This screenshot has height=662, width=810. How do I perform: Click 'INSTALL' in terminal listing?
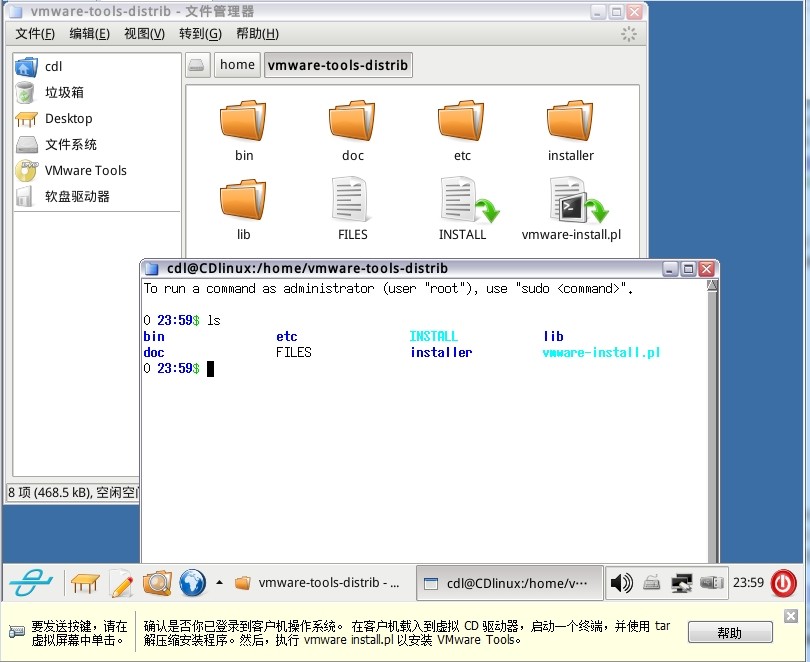[433, 337]
